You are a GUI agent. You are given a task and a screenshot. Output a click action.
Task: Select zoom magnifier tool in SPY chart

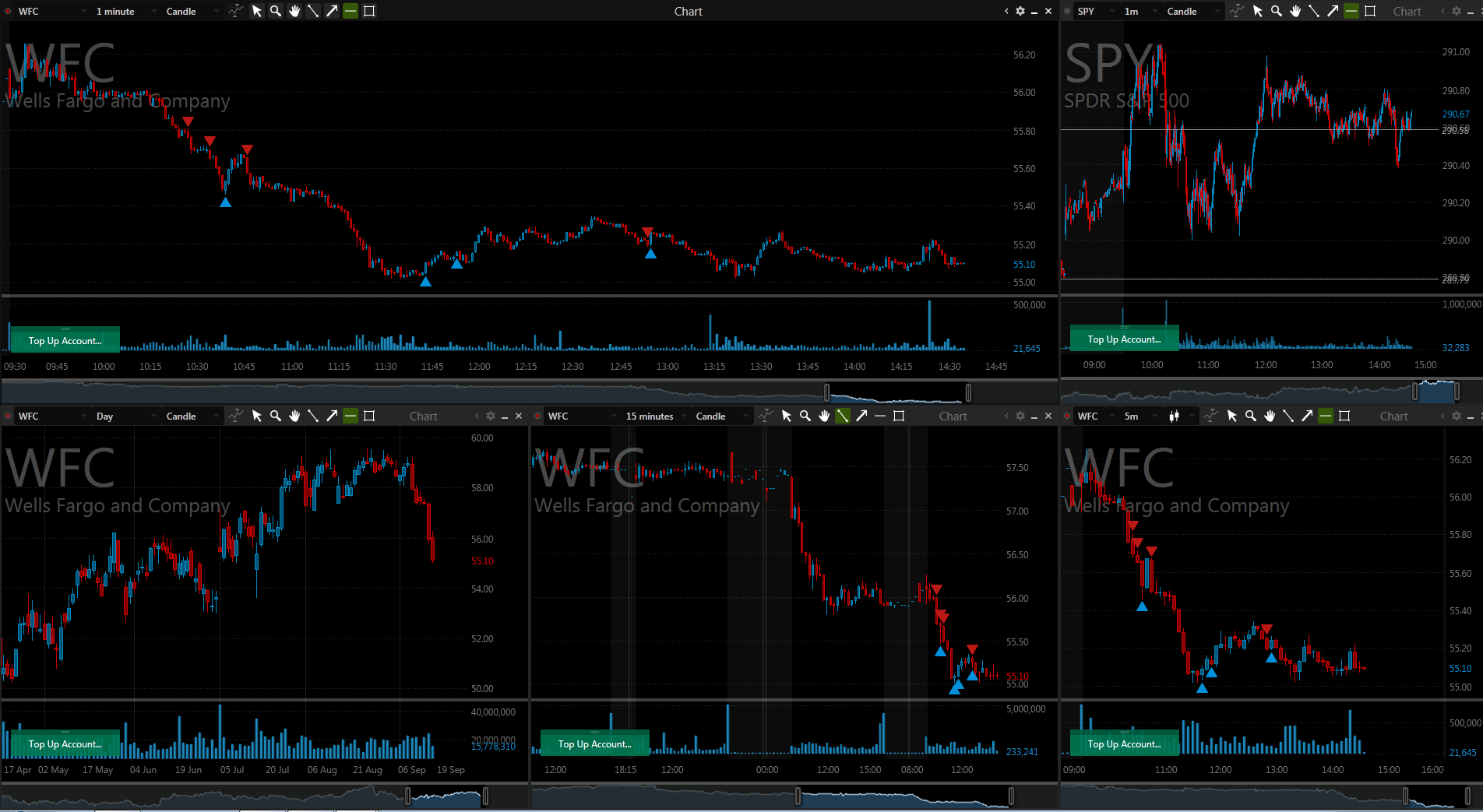(x=1277, y=11)
